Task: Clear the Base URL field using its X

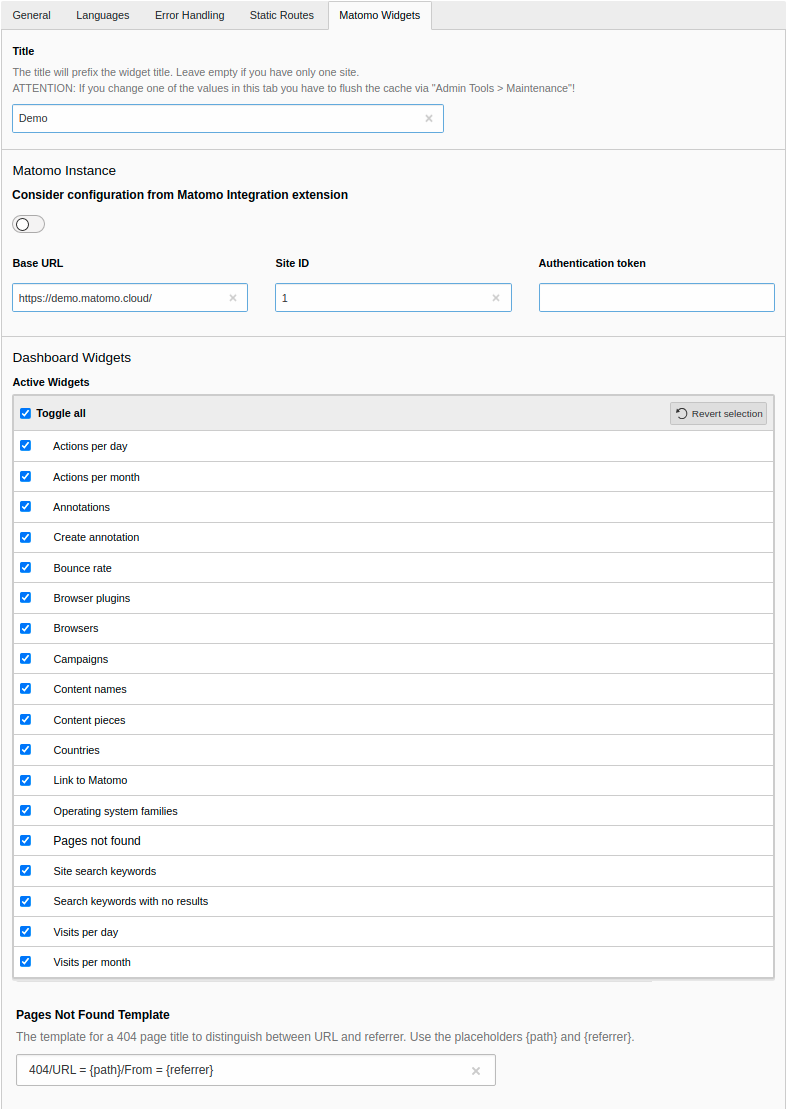Action: tap(233, 298)
